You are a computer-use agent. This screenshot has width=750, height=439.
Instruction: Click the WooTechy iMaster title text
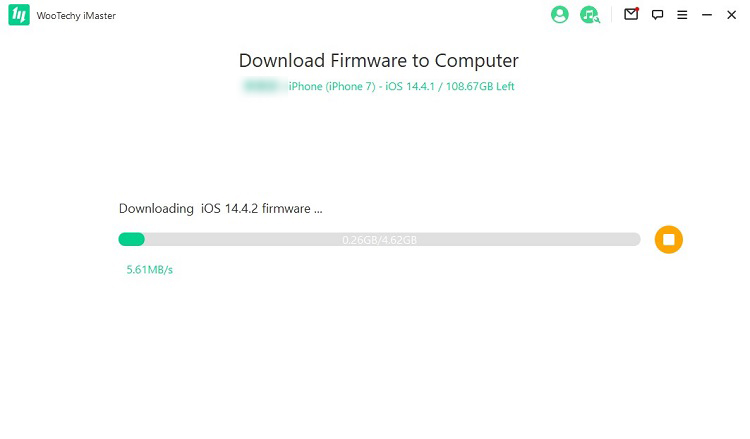tap(76, 16)
